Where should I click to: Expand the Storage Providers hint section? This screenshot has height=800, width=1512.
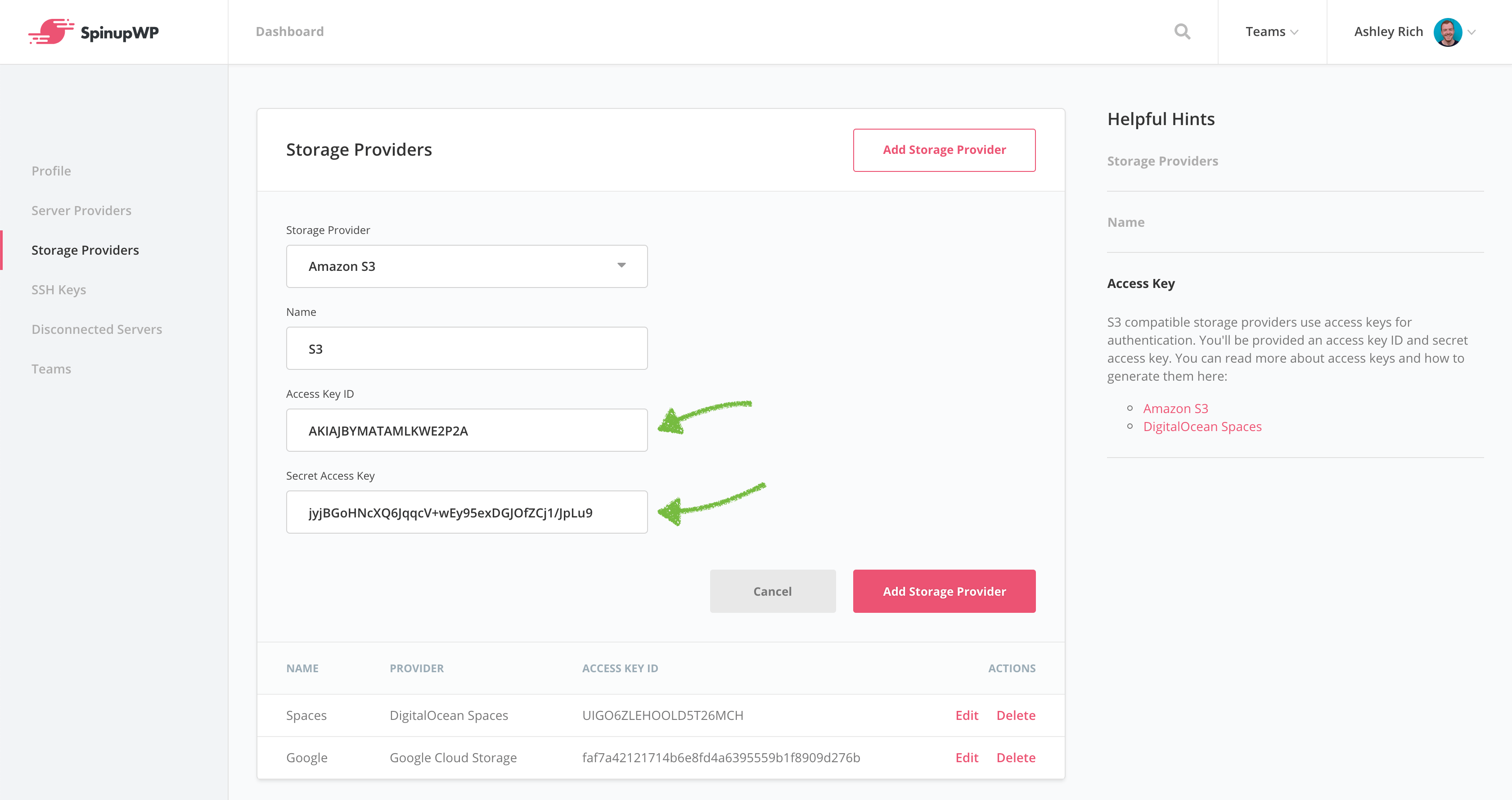[x=1162, y=161]
